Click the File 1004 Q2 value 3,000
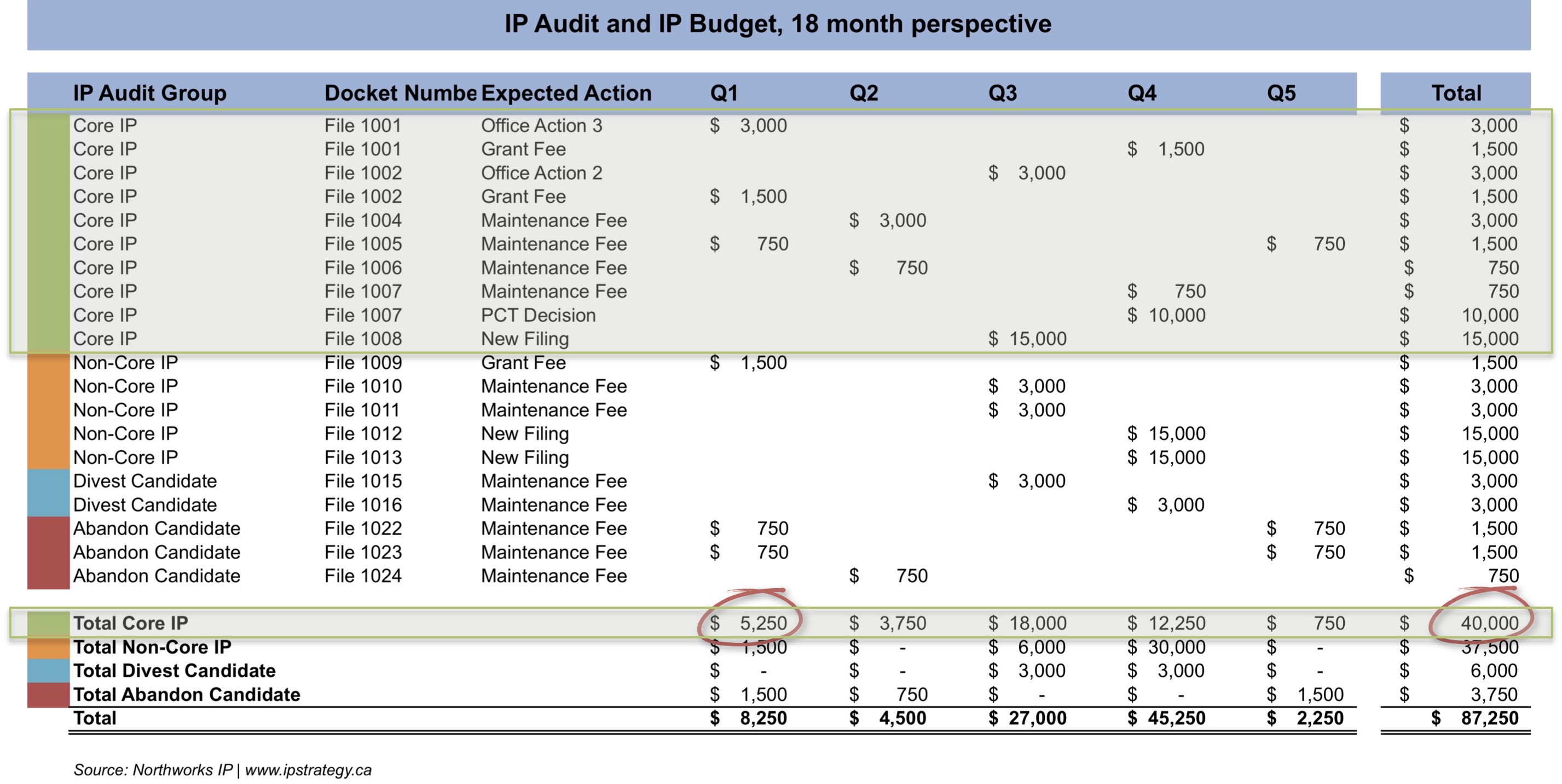 tap(903, 220)
